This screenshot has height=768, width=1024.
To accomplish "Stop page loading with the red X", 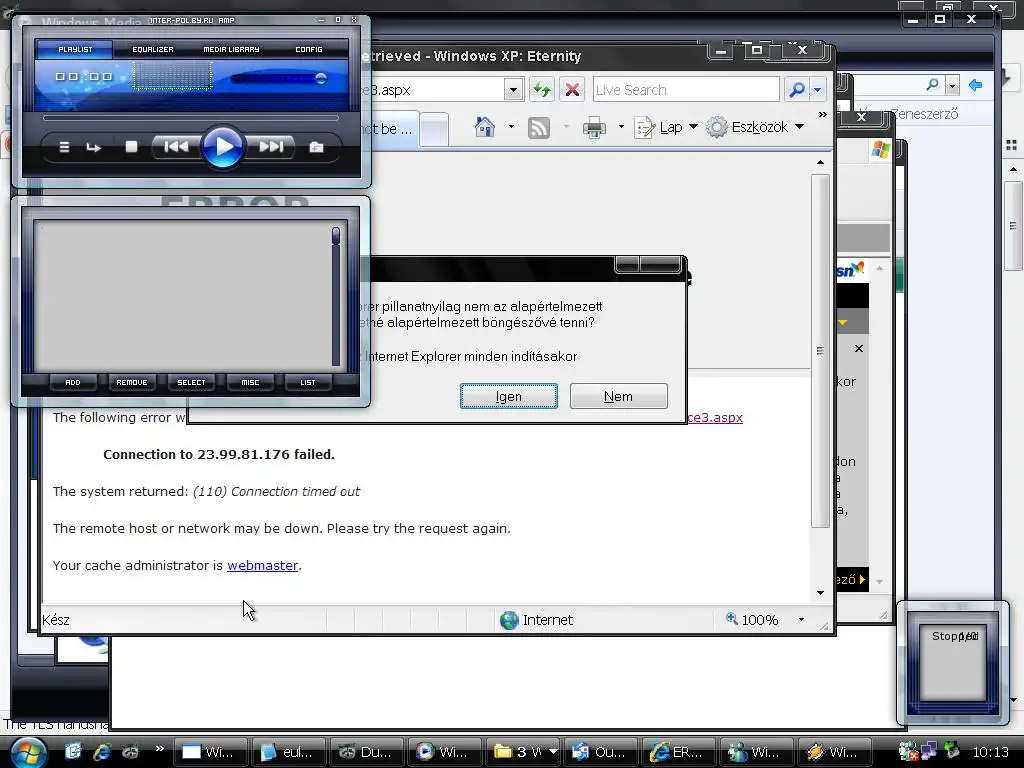I will (572, 89).
